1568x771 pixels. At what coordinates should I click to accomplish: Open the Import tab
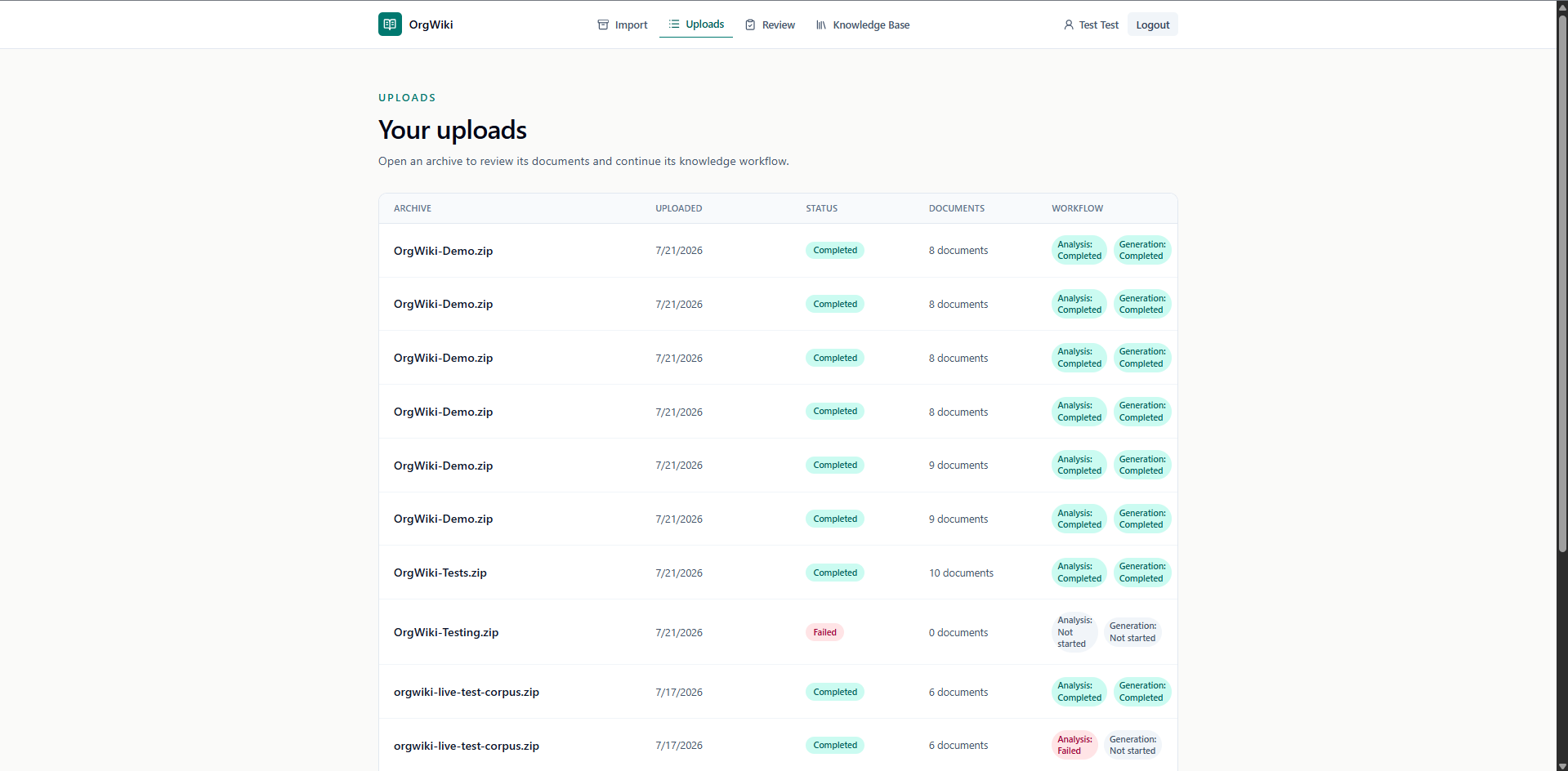tap(623, 25)
